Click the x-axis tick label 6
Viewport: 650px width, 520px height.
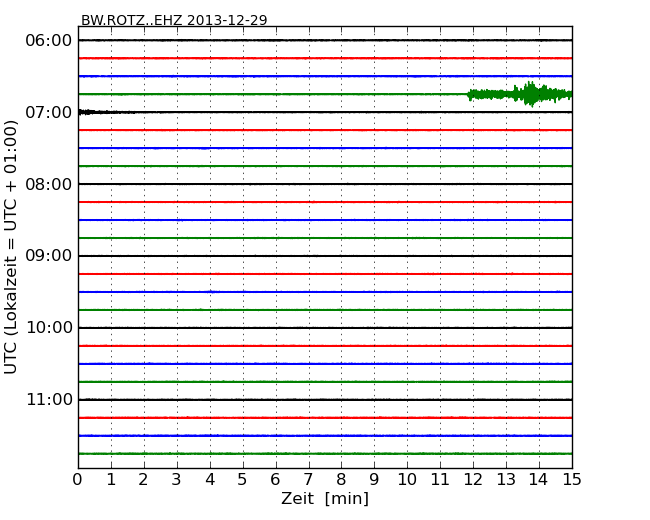pyautogui.click(x=275, y=480)
